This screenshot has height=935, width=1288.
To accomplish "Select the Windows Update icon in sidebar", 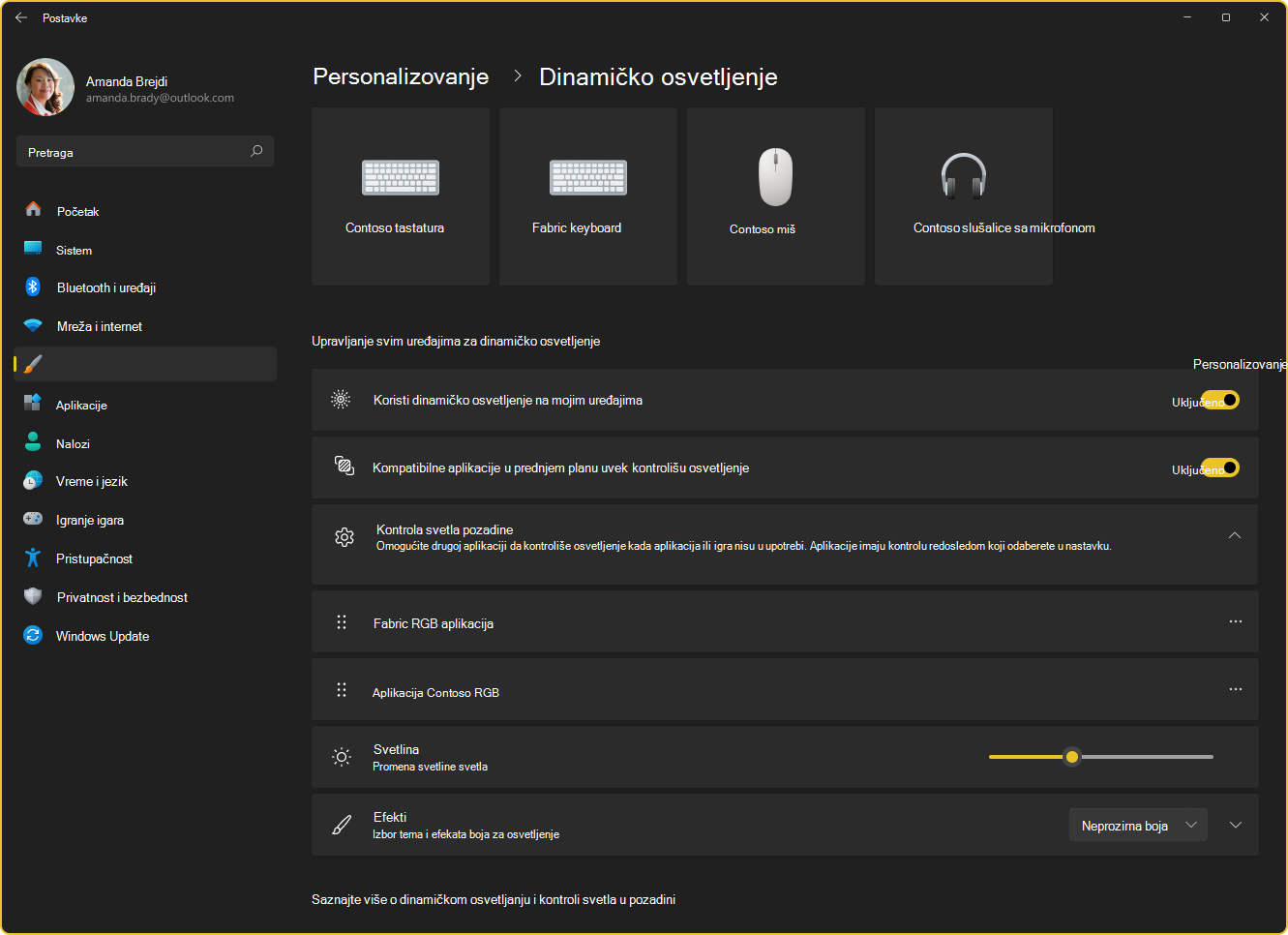I will [33, 636].
